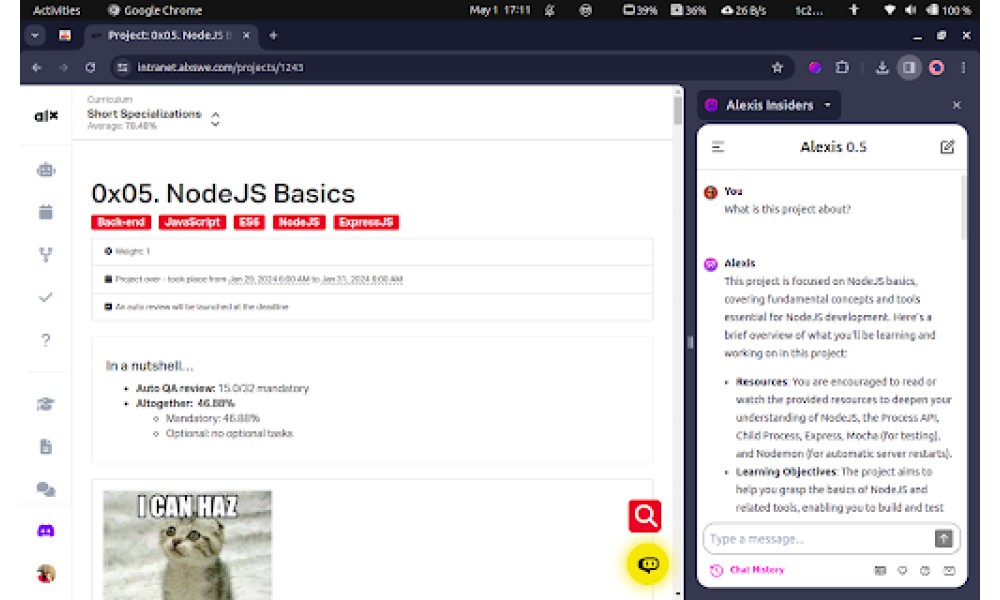
Task: Expand the Short Specializations curriculum selector
Action: [x=216, y=119]
